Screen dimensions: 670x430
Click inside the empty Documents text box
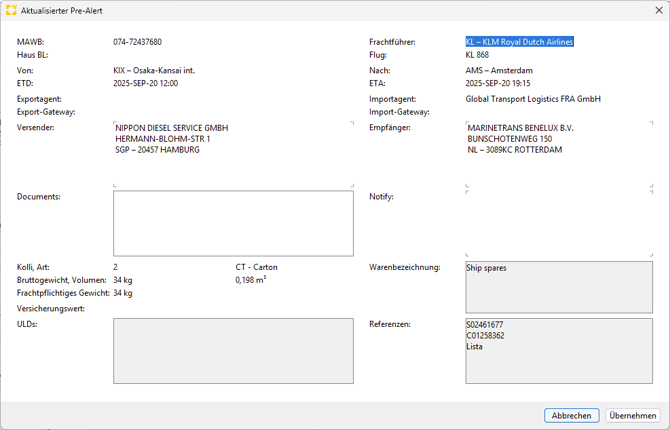233,224
